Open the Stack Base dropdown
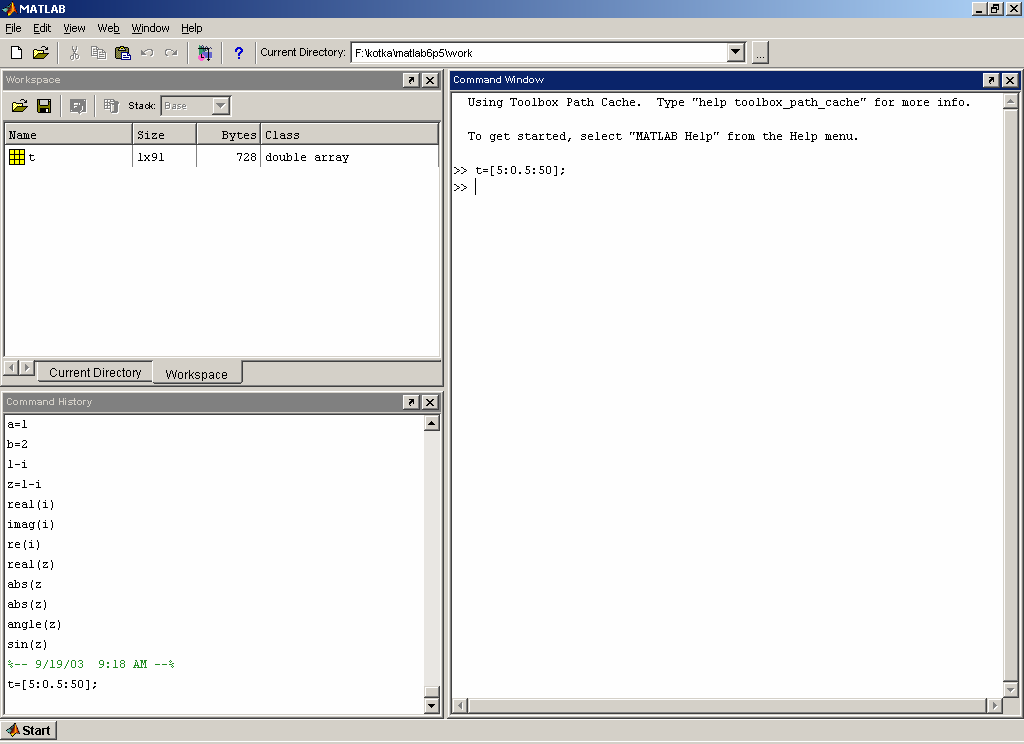 (221, 105)
